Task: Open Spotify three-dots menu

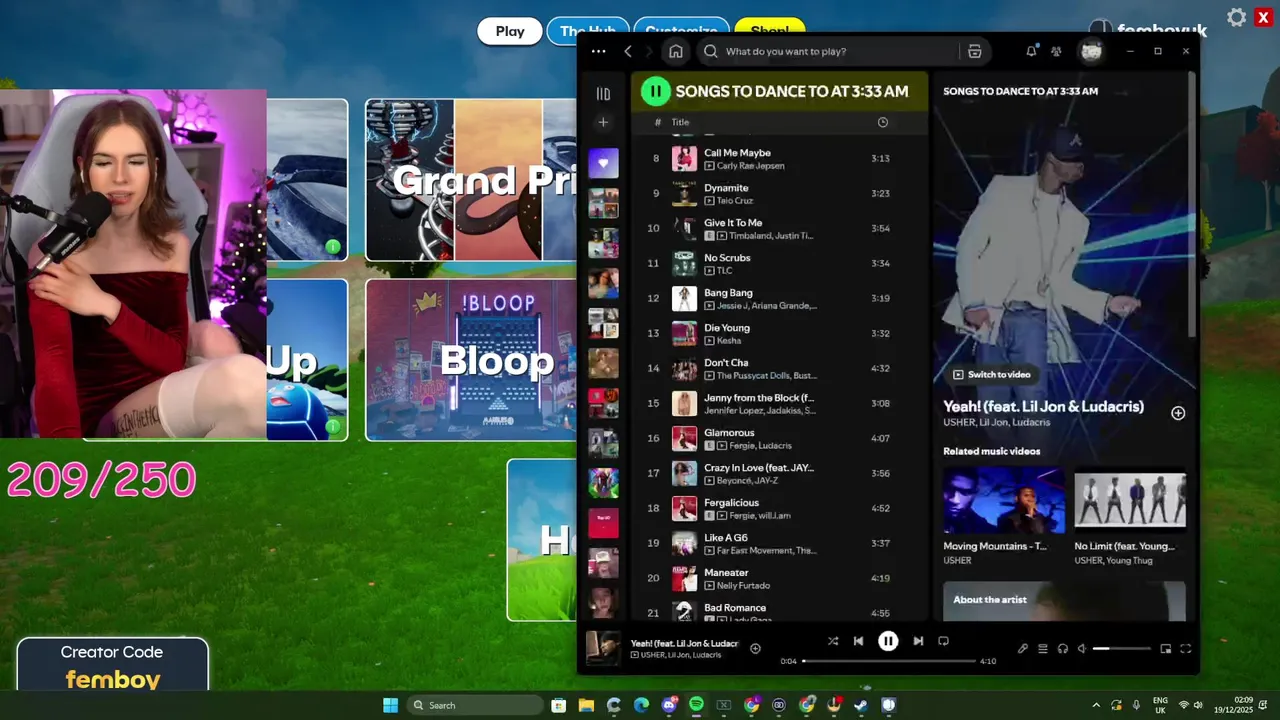Action: point(598,51)
